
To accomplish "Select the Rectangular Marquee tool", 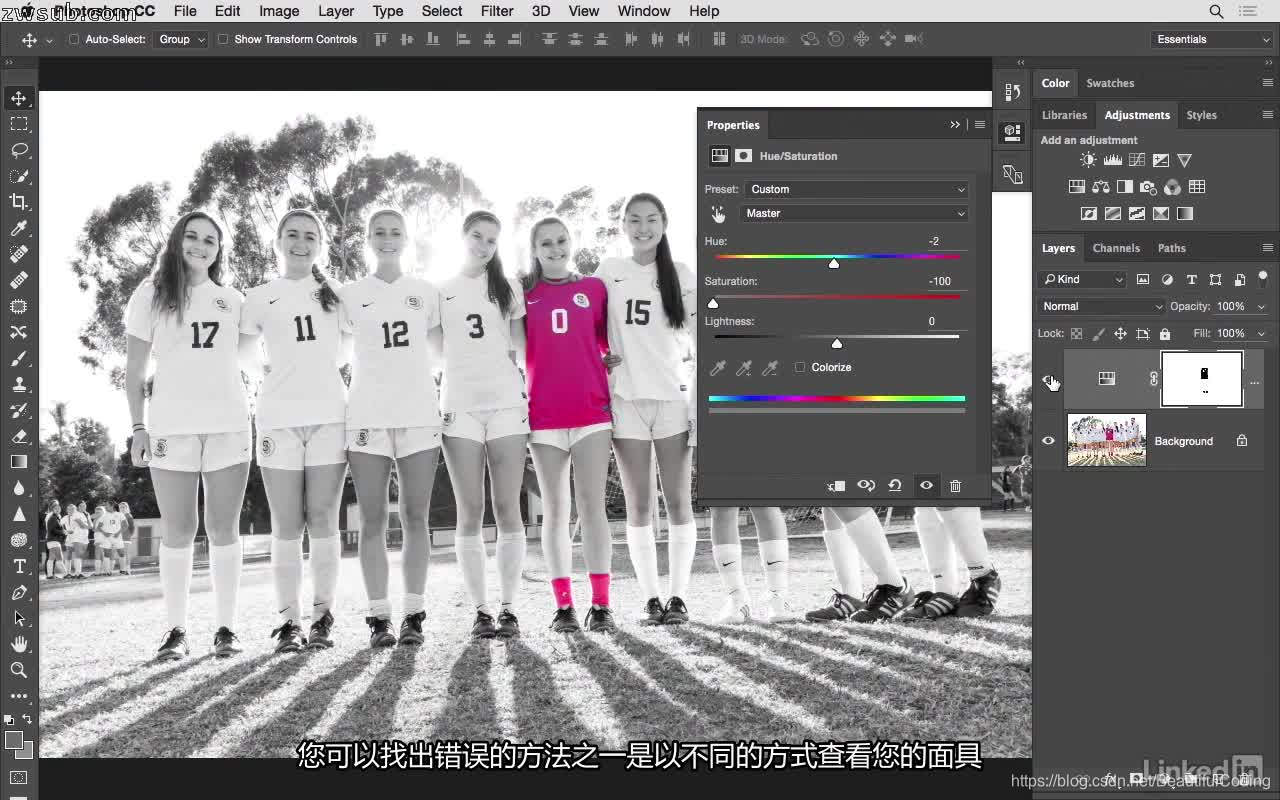I will (x=19, y=124).
